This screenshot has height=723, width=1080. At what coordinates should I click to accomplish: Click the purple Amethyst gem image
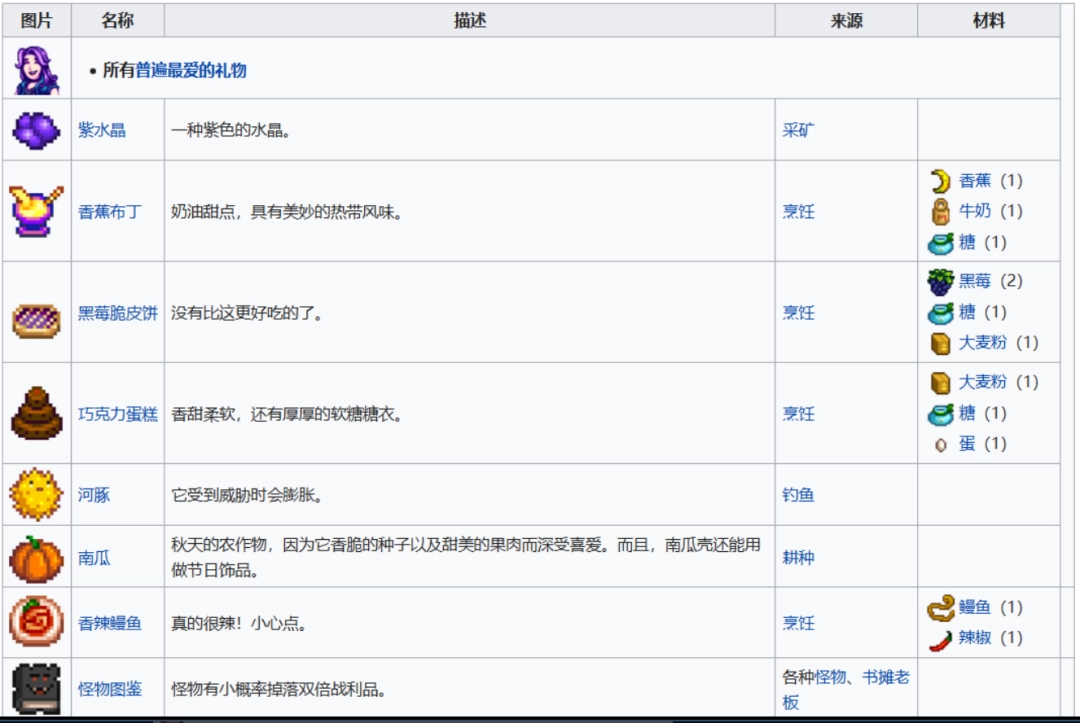point(37,130)
